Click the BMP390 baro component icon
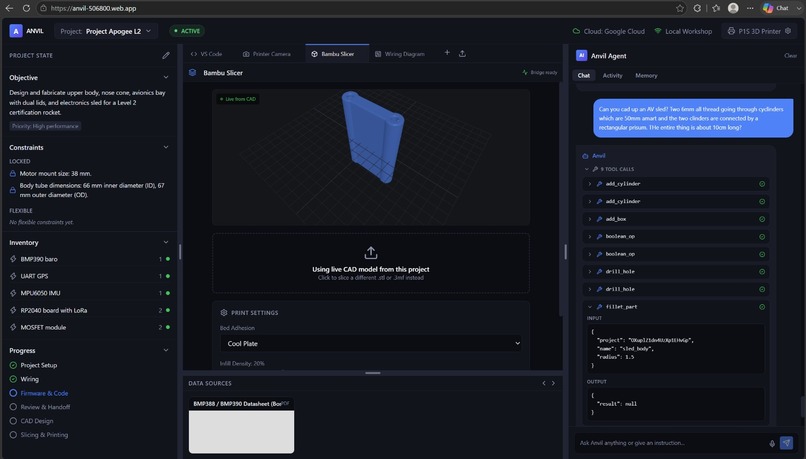Screen dimensions: 806x459 pyautogui.click(x=13, y=259)
